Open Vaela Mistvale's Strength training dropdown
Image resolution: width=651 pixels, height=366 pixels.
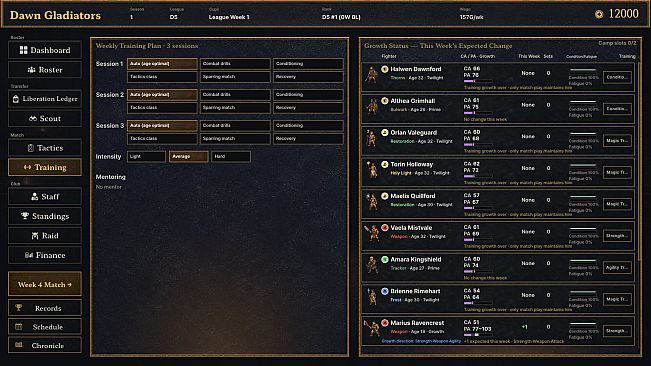pyautogui.click(x=617, y=236)
